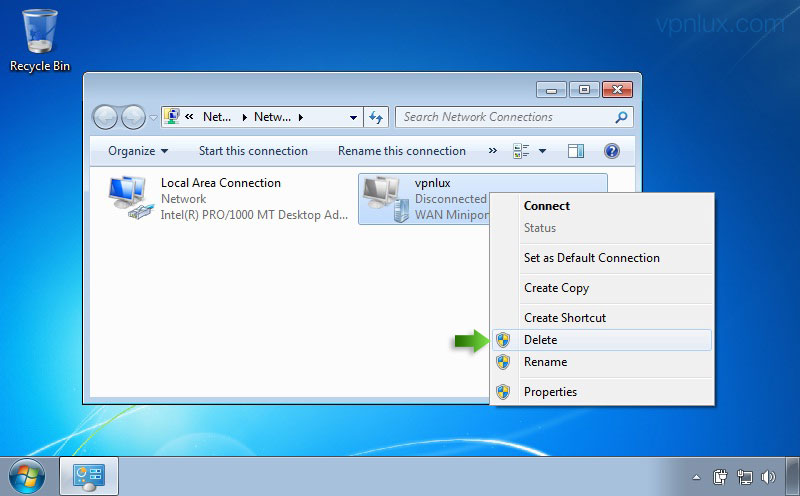Select the 'Net...' breadcrumb in address bar

tap(216, 117)
